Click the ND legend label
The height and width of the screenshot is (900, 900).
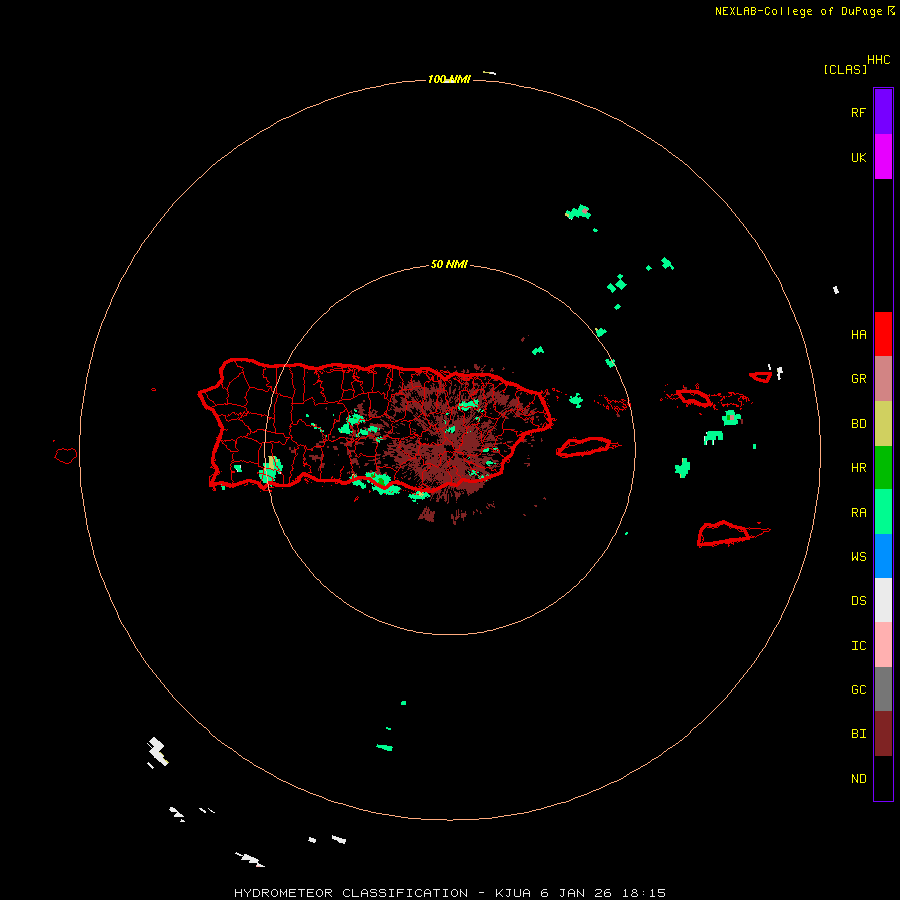pyautogui.click(x=858, y=779)
